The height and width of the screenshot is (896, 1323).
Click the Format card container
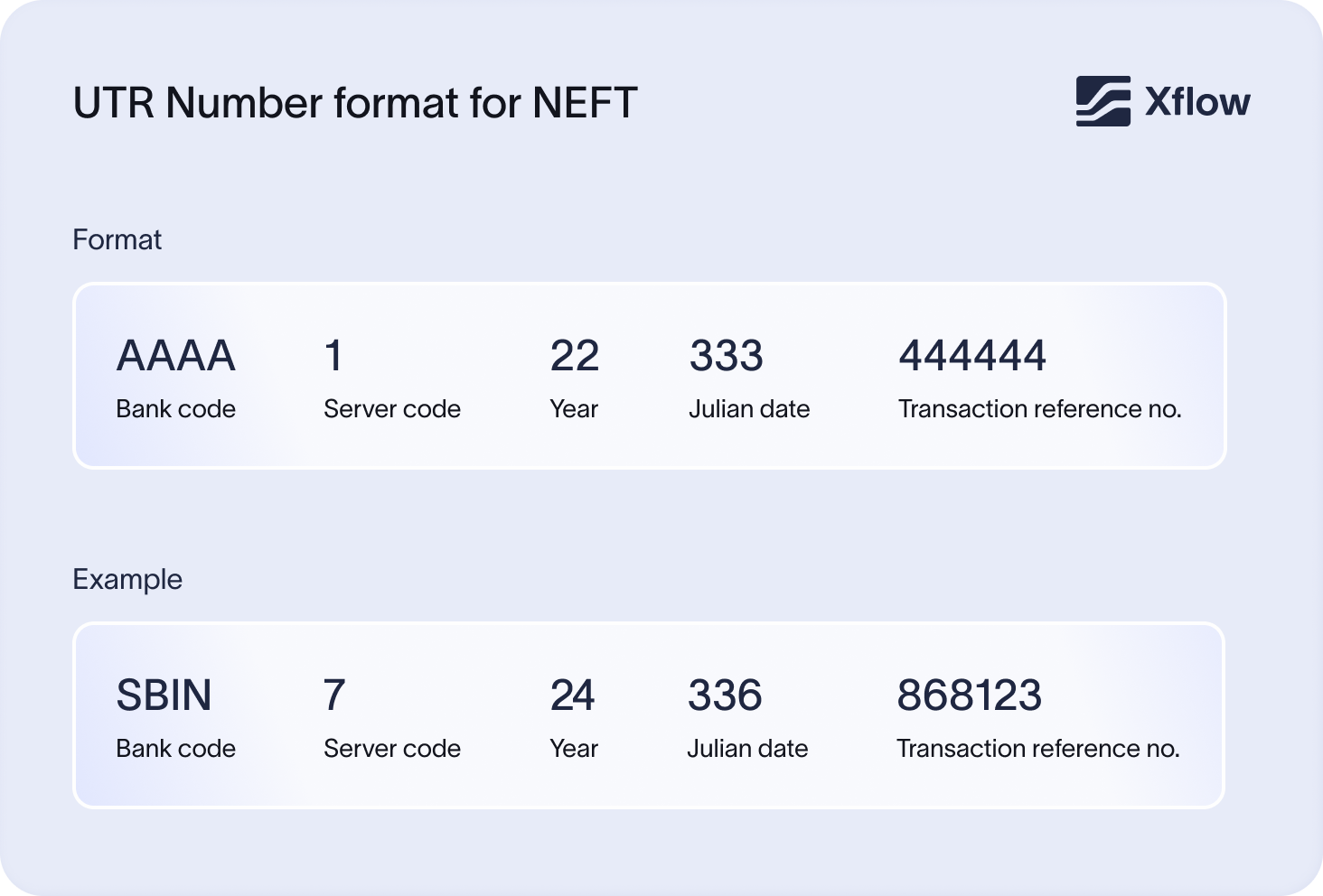point(649,376)
